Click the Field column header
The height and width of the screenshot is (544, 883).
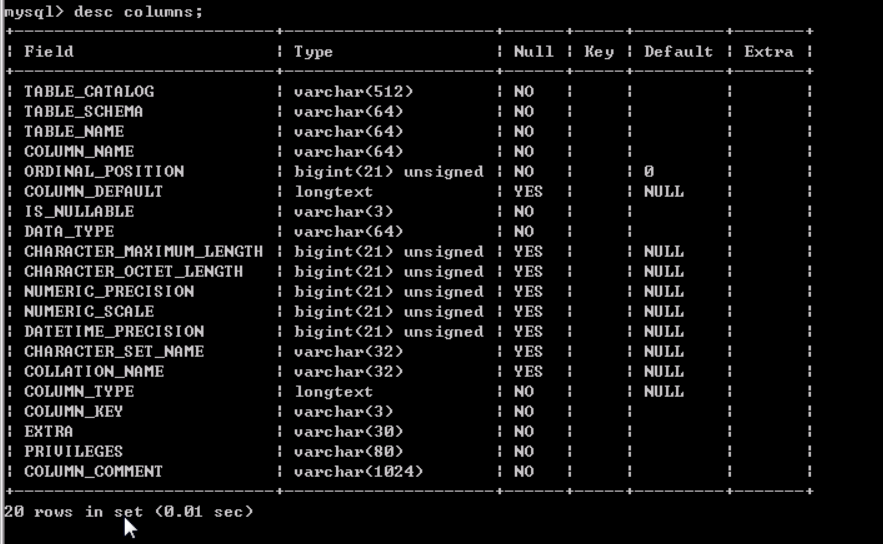[48, 52]
